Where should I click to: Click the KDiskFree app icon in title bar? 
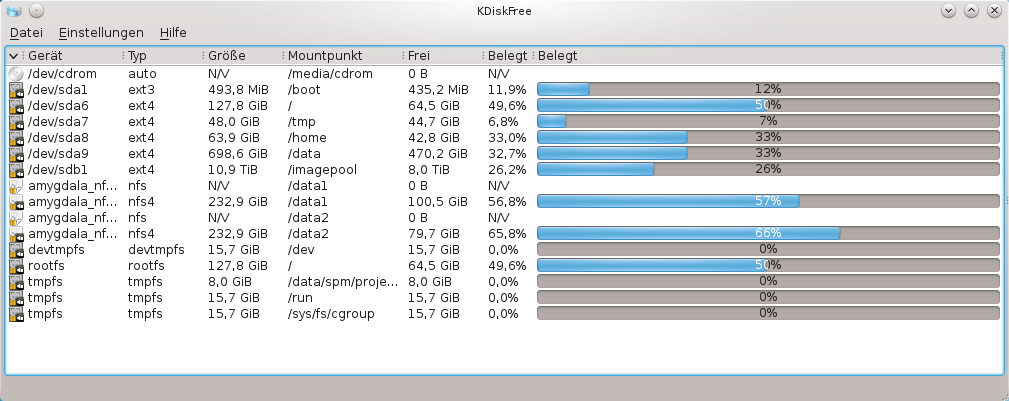pyautogui.click(x=14, y=11)
